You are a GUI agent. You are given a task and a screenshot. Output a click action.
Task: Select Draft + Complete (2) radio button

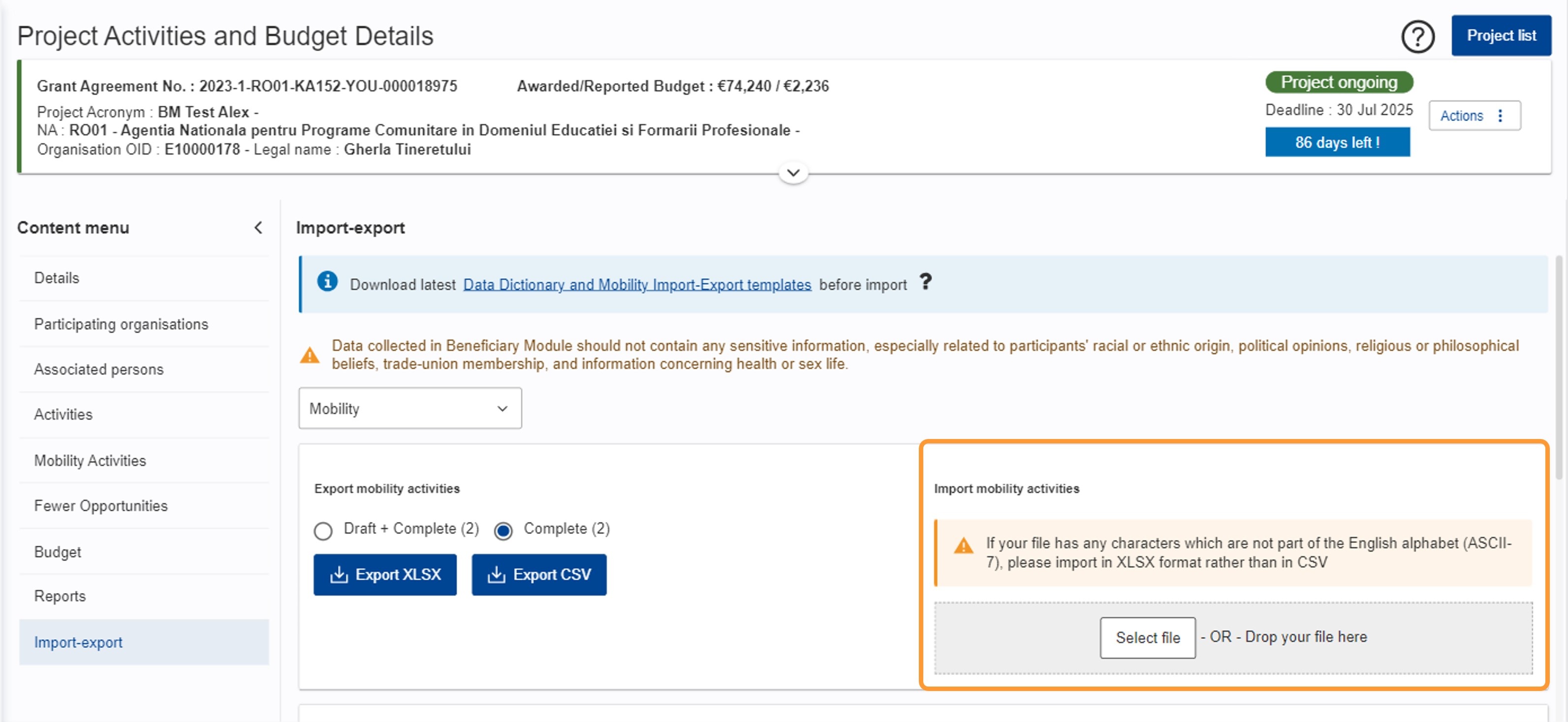pyautogui.click(x=323, y=532)
